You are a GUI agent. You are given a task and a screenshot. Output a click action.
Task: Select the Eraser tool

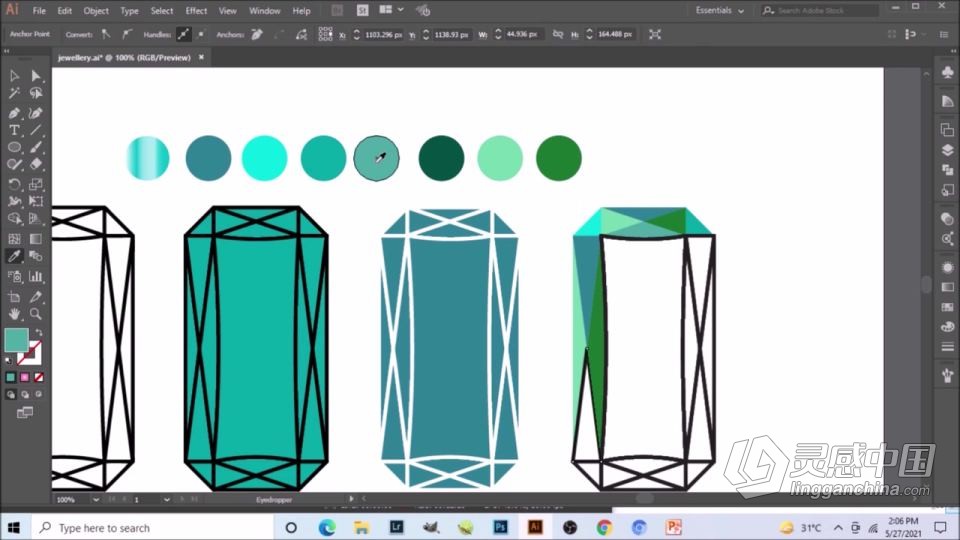[x=36, y=164]
